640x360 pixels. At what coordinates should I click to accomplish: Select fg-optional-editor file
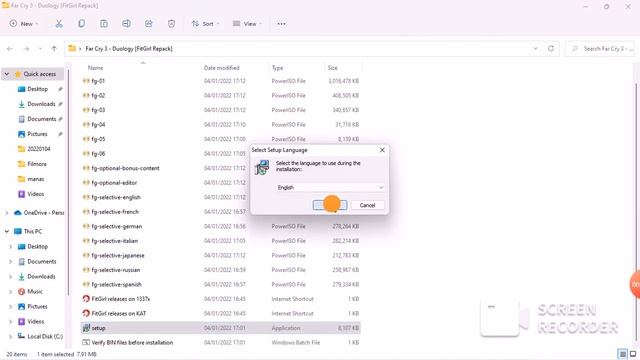pos(114,183)
